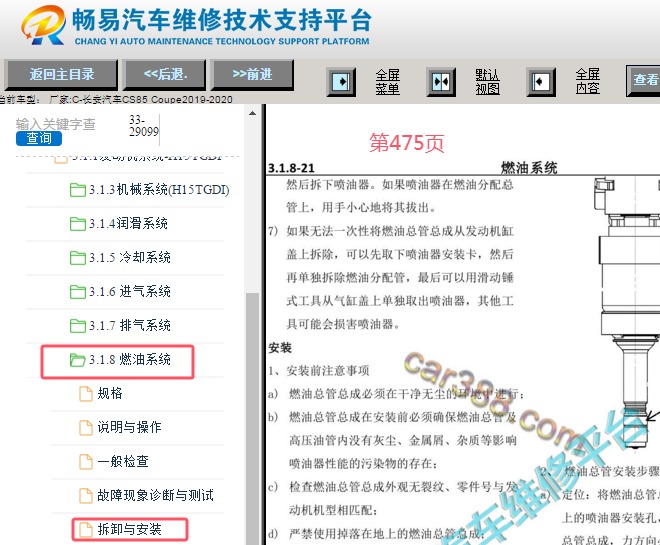
Task: Click the 燃油系统 page header title
Action: click(x=529, y=168)
